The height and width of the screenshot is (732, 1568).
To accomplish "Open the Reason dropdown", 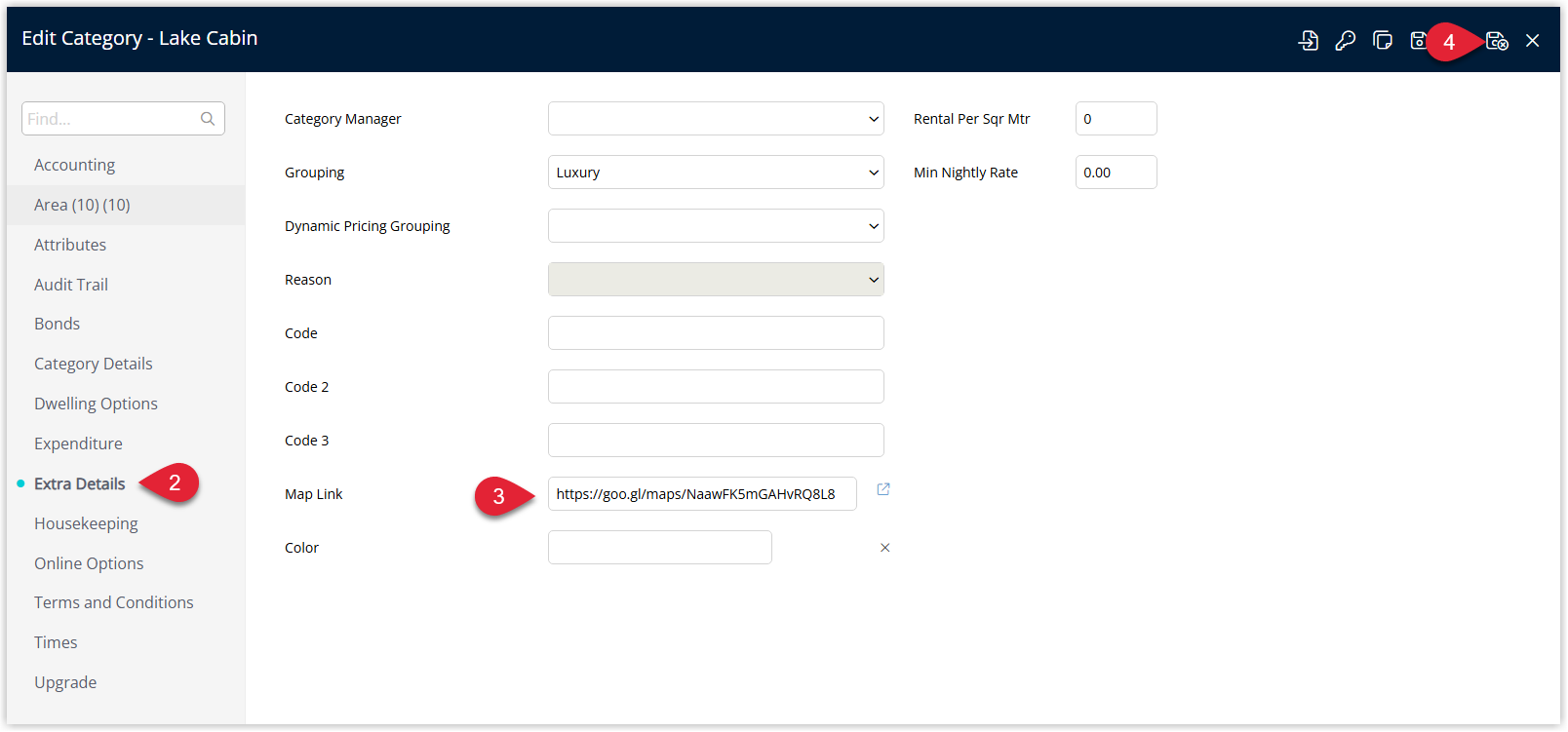I will pos(716,280).
